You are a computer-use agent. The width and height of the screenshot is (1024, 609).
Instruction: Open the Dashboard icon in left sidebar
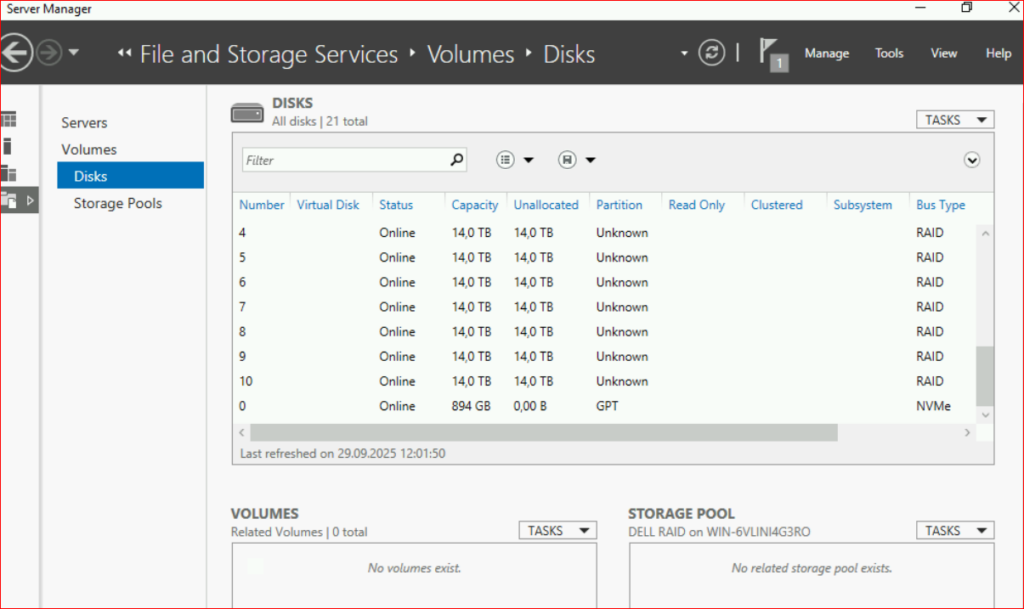[9, 119]
